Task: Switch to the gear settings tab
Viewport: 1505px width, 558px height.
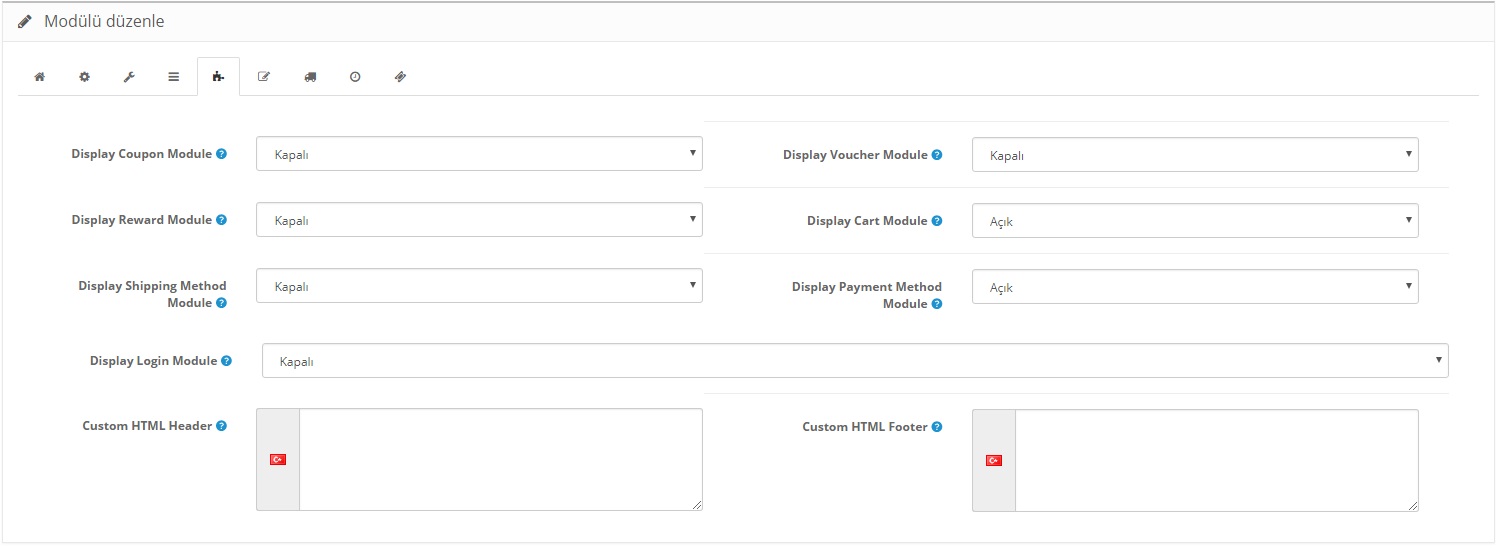Action: 85,77
